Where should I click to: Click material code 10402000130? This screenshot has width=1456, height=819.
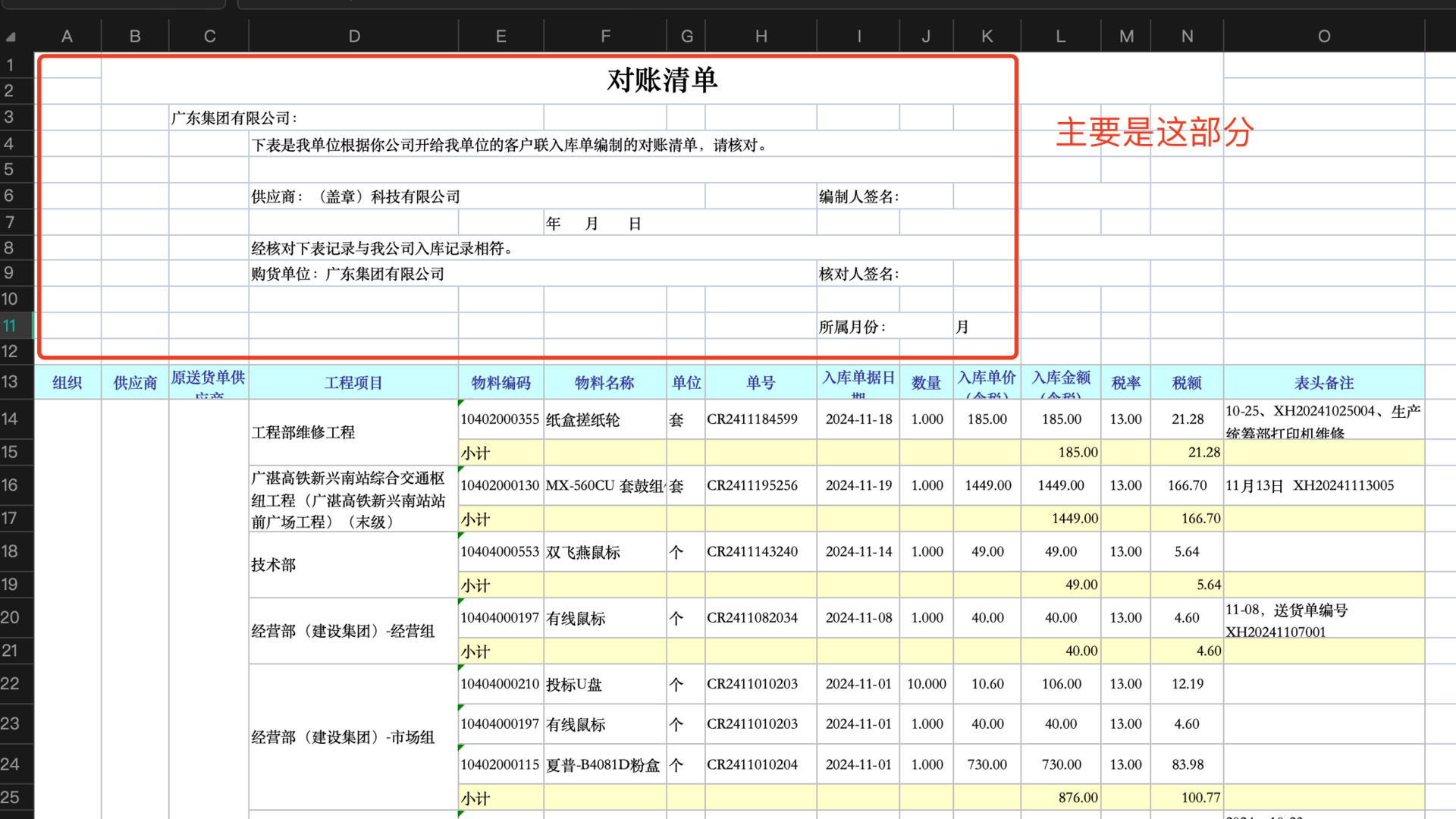[501, 485]
